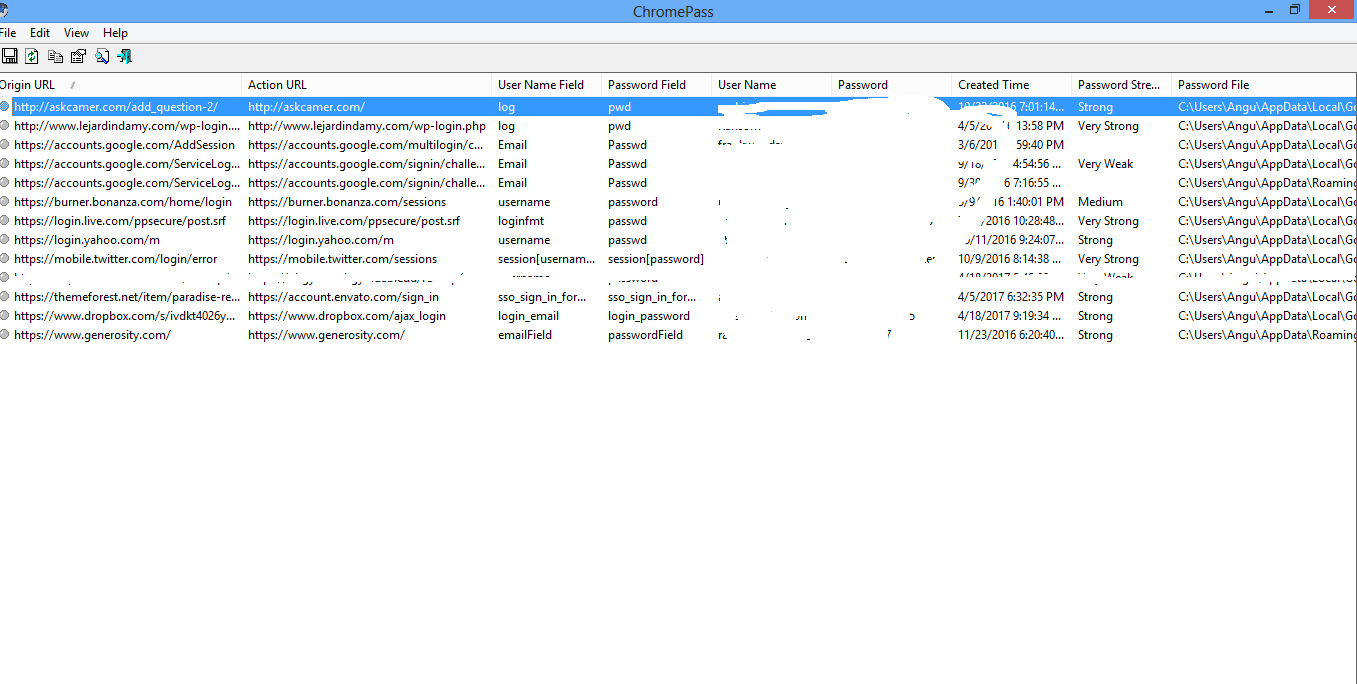Open the View menu

[76, 33]
